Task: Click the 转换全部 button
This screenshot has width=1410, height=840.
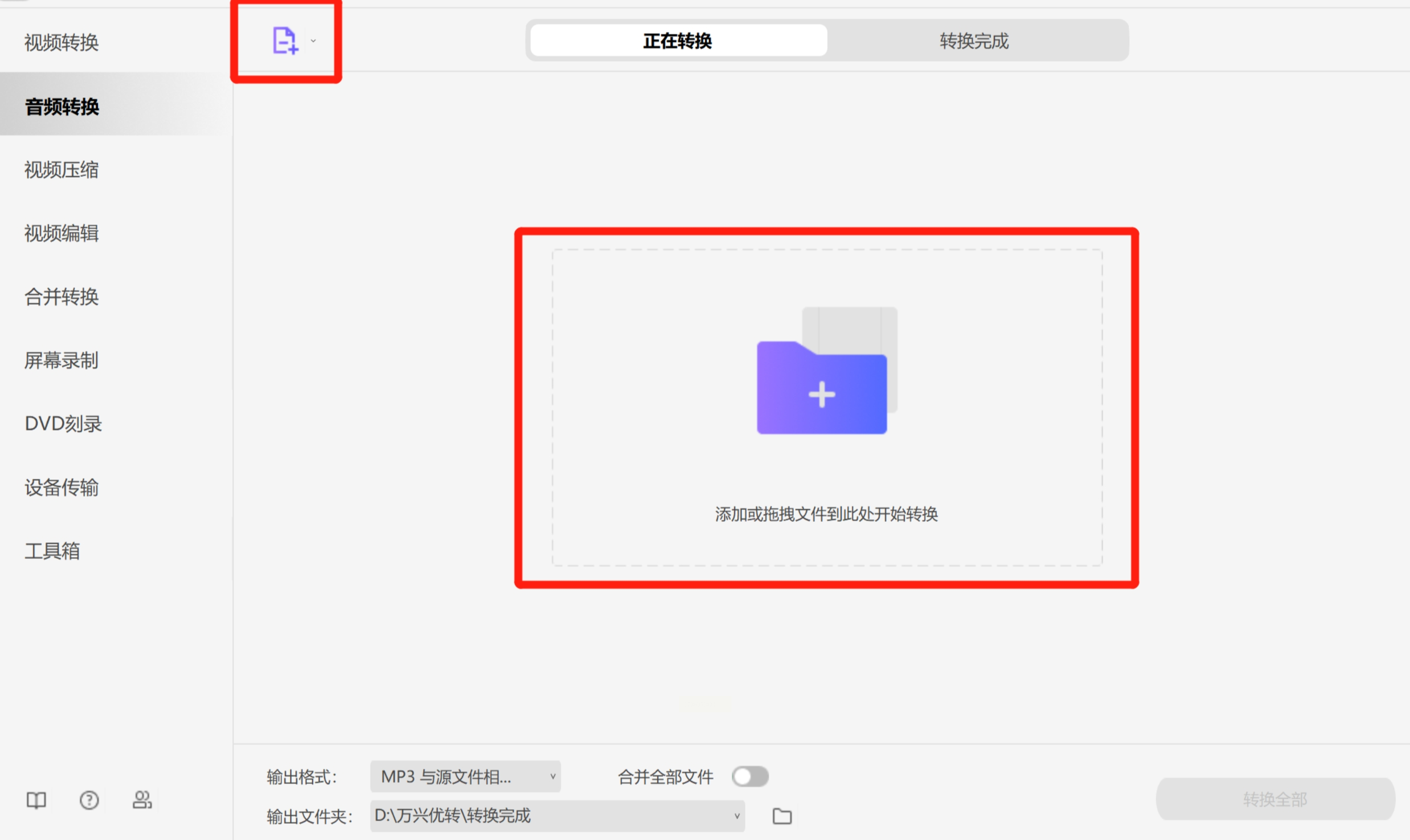Action: [1275, 799]
